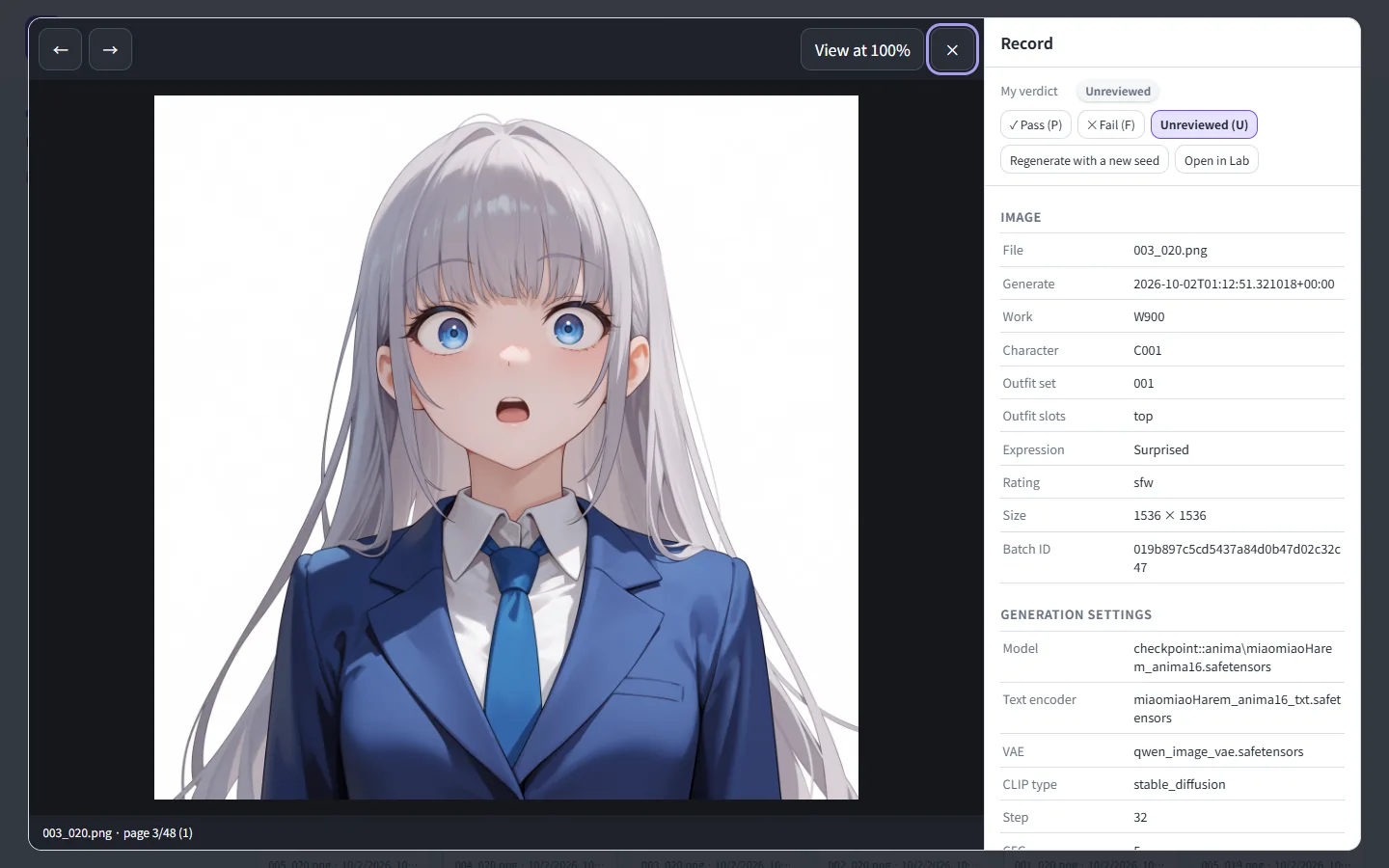The width and height of the screenshot is (1389, 868).
Task: Click the Unreviewed verdict status badge
Action: pos(1117,92)
